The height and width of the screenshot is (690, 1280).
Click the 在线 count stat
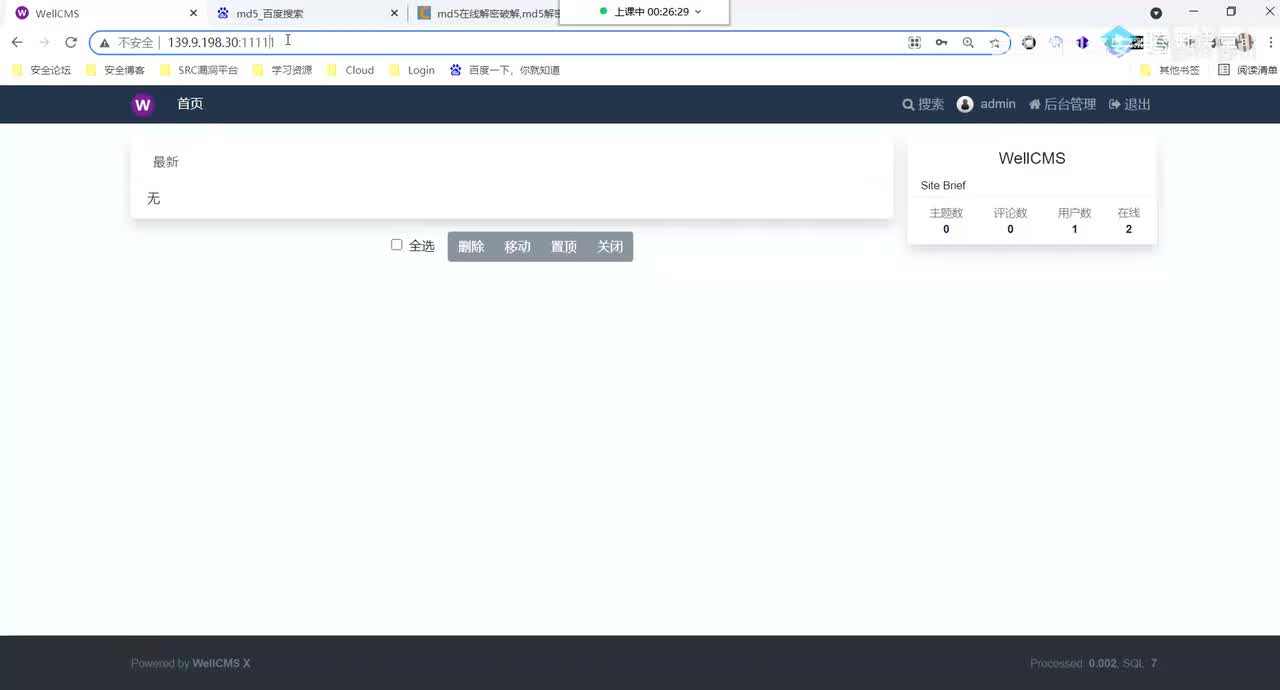point(1129,221)
